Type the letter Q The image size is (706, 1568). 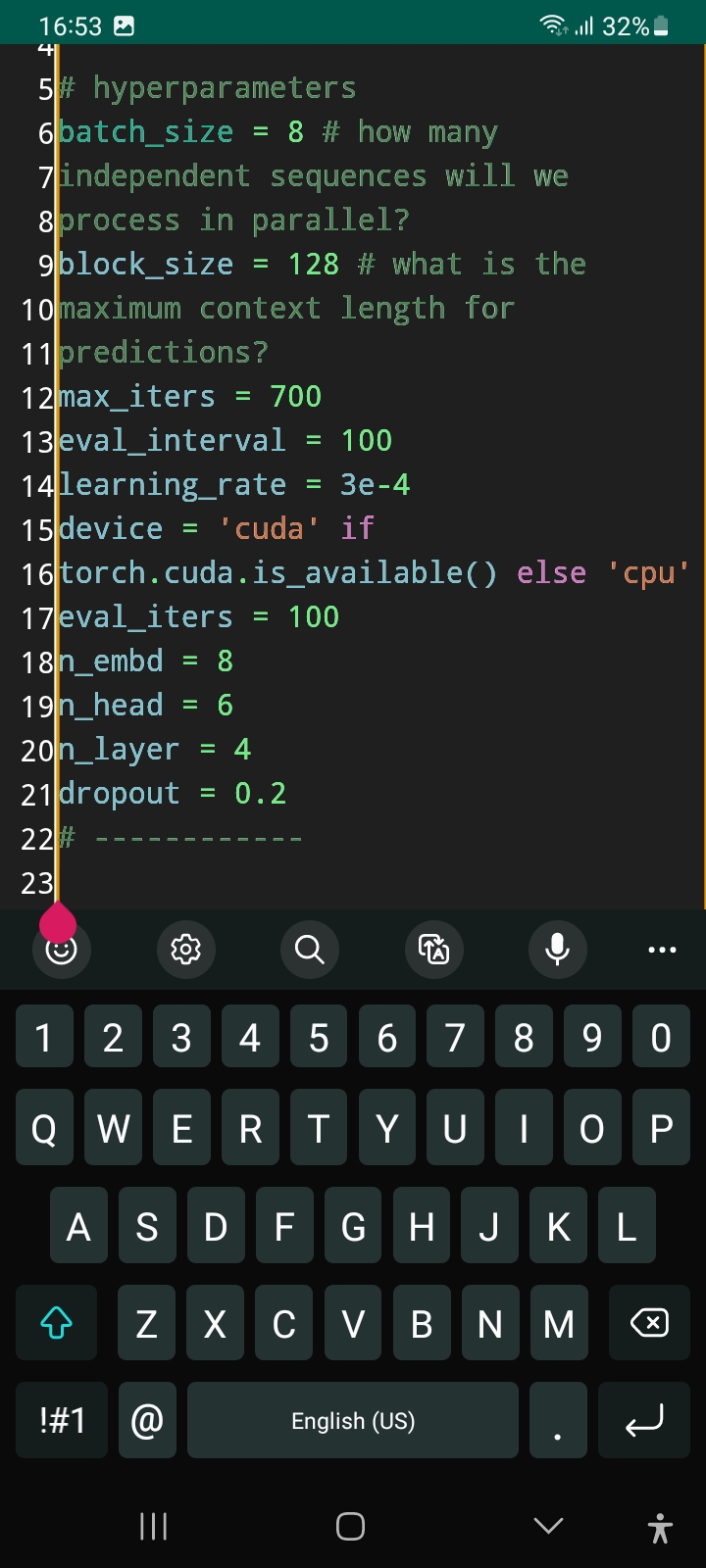[x=44, y=1128]
